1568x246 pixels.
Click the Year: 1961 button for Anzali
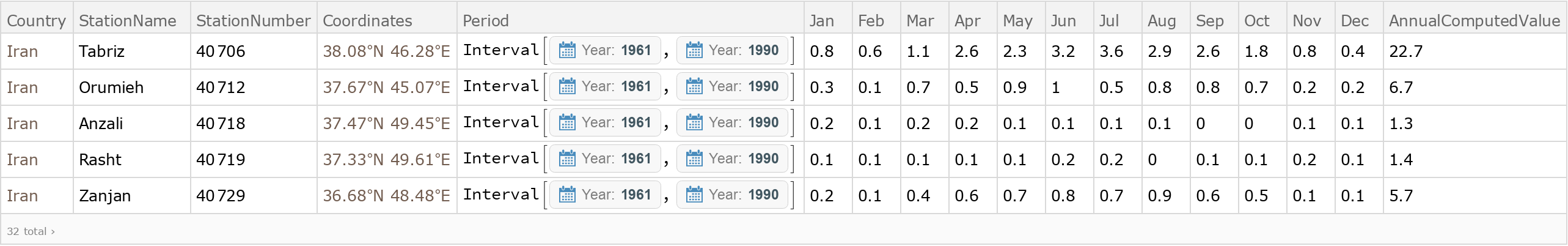(x=605, y=122)
